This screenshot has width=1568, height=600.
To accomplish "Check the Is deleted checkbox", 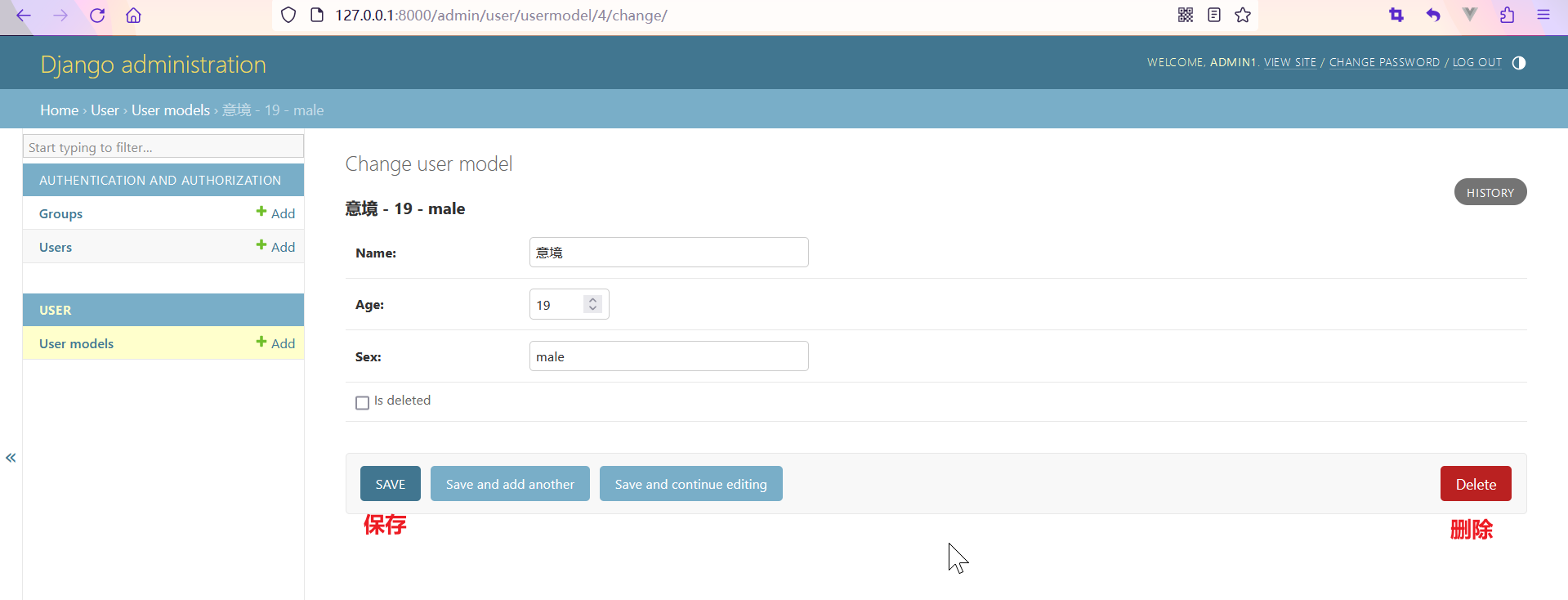I will tap(362, 402).
